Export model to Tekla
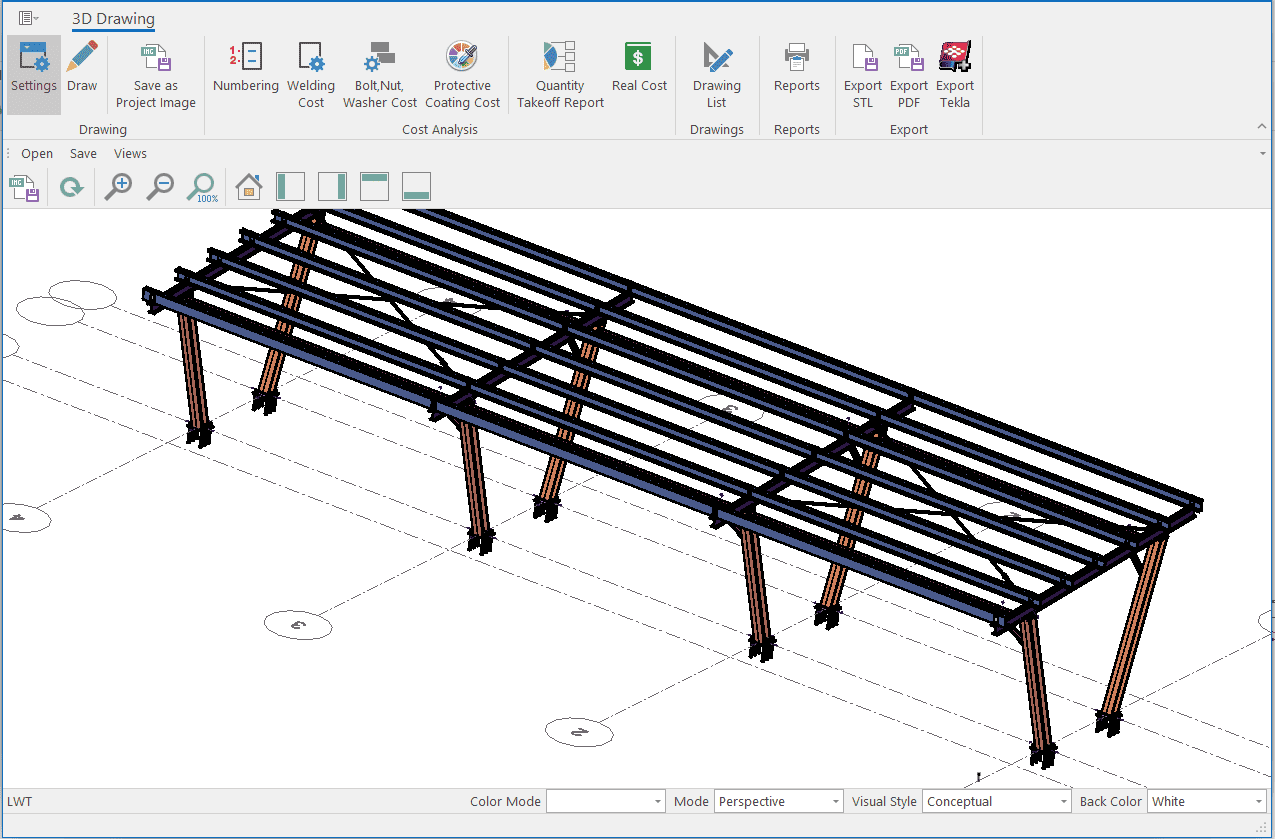 (955, 76)
